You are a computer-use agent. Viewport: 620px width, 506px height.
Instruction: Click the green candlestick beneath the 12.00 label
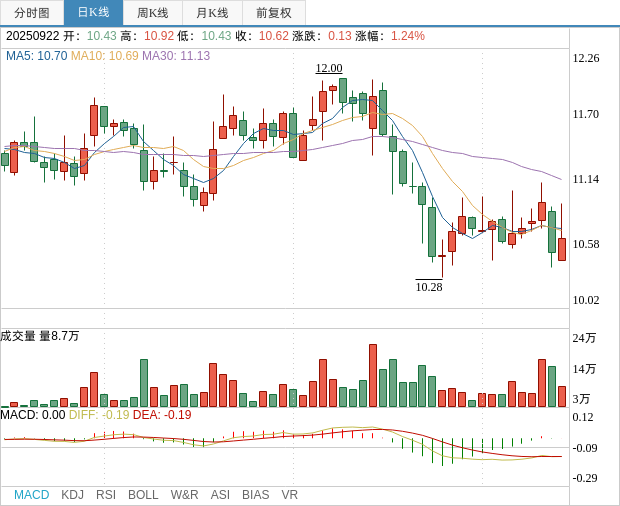[343, 91]
